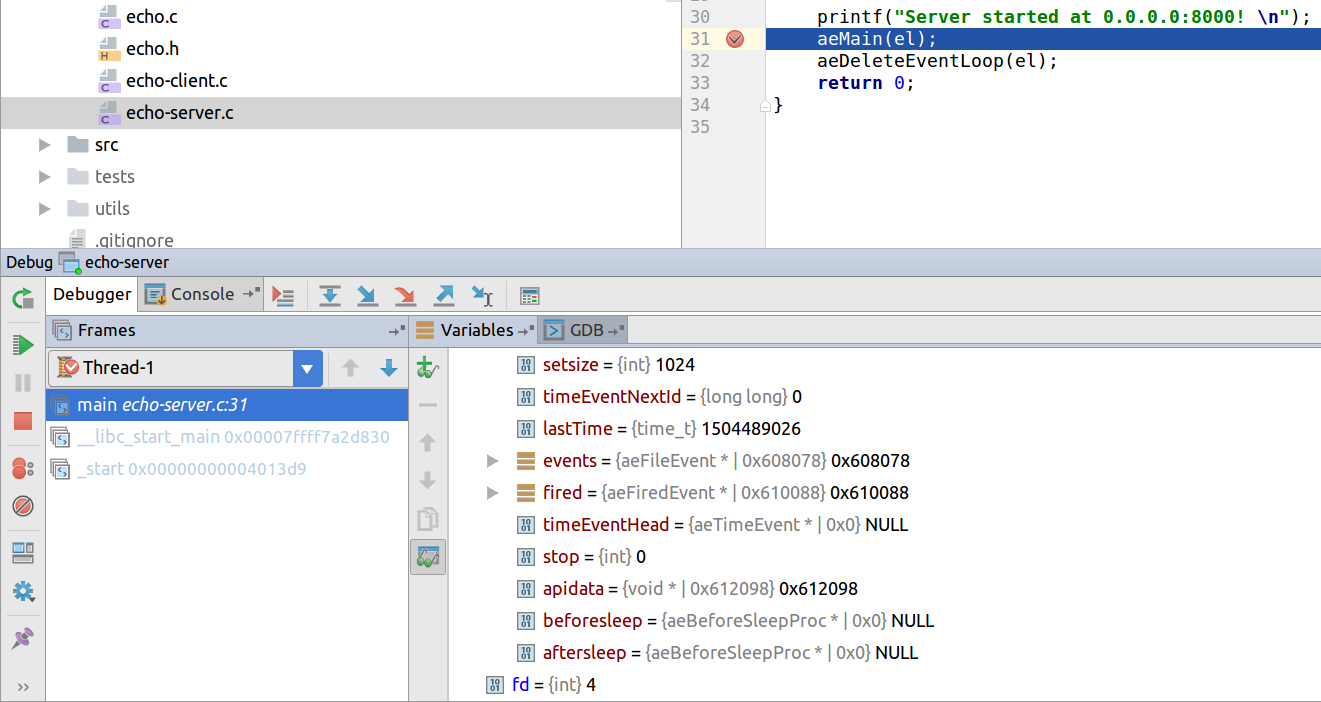Viewport: 1321px width, 702px height.
Task: Expand the events variable
Action: coord(492,461)
